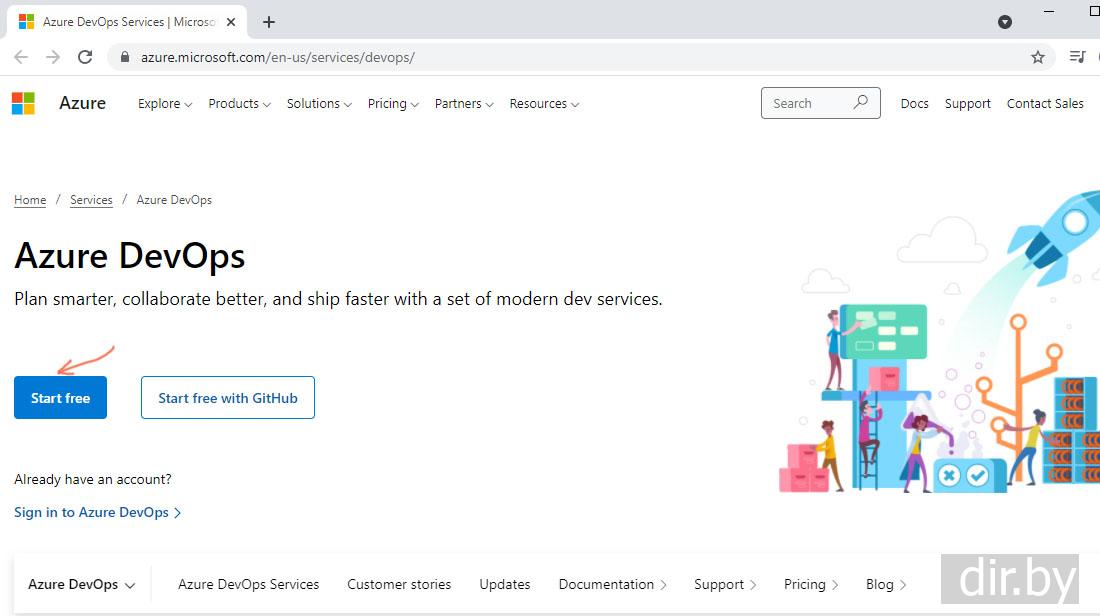Viewport: 1100px width, 616px height.
Task: Open the browser media control icon
Action: (x=1077, y=57)
